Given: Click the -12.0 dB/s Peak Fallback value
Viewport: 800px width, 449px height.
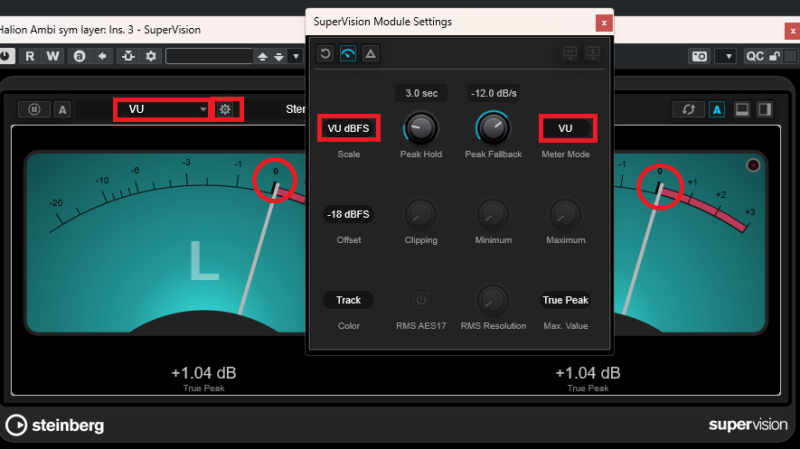Looking at the screenshot, I should [493, 93].
